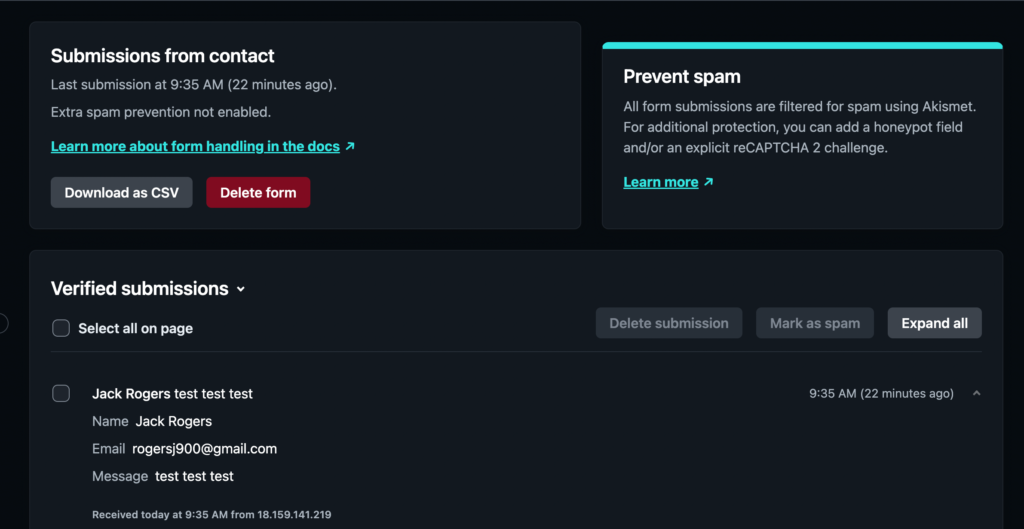This screenshot has width=1024, height=529.
Task: Follow the Learn more link under Prevent spam
Action: pyautogui.click(x=660, y=182)
